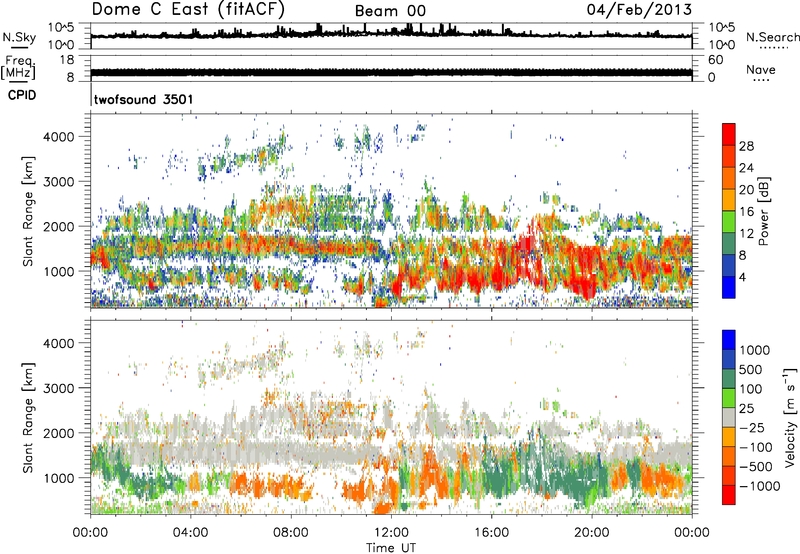
Task: Click the blue top of the velocity colorbar
Action: pyautogui.click(x=729, y=340)
